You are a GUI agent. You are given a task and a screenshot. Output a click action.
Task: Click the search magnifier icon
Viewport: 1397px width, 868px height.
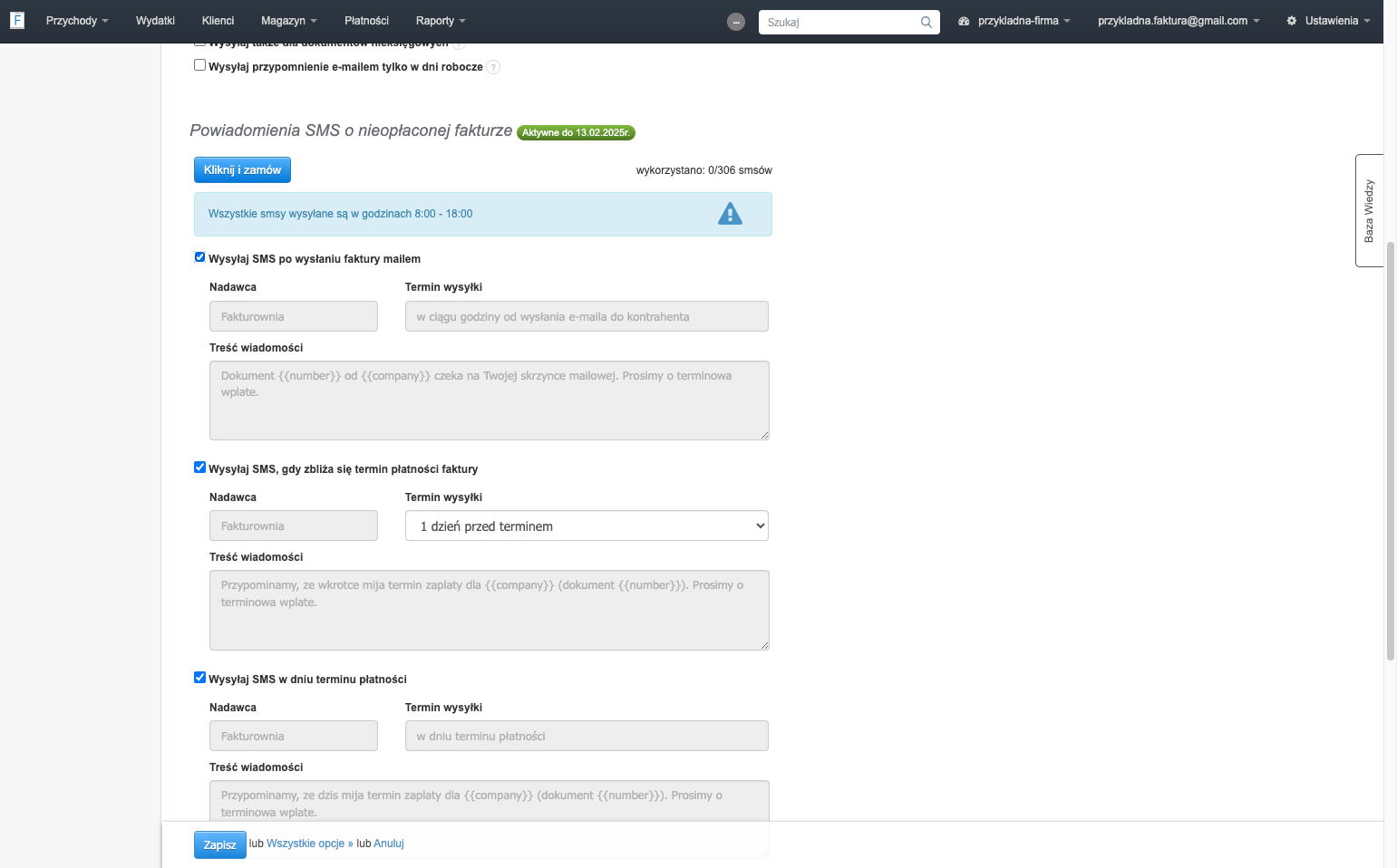(926, 23)
